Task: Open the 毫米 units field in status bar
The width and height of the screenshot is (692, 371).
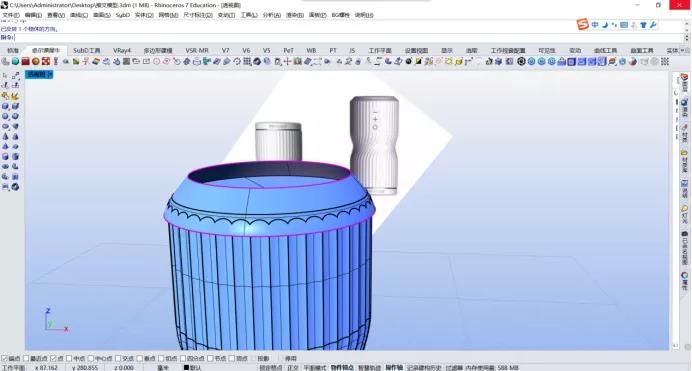Action: 163,367
